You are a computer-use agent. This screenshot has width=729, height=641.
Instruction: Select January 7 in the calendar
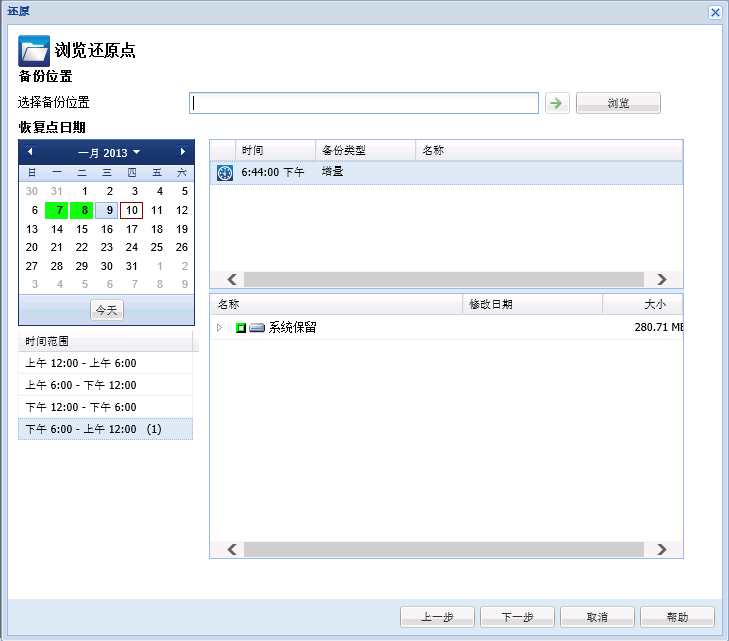pos(57,210)
